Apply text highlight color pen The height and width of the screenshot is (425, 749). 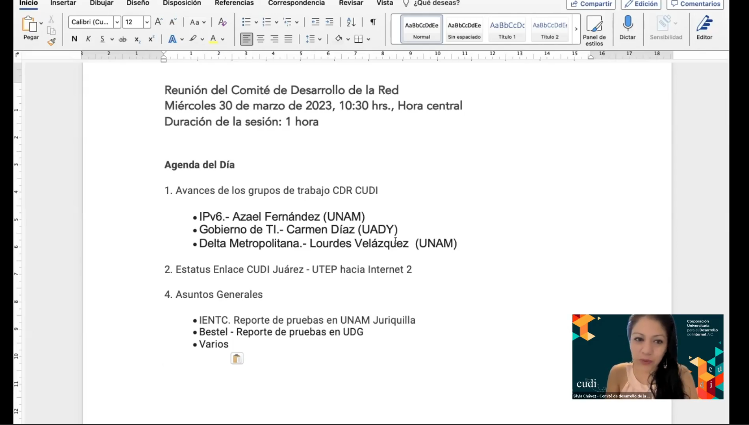point(193,39)
